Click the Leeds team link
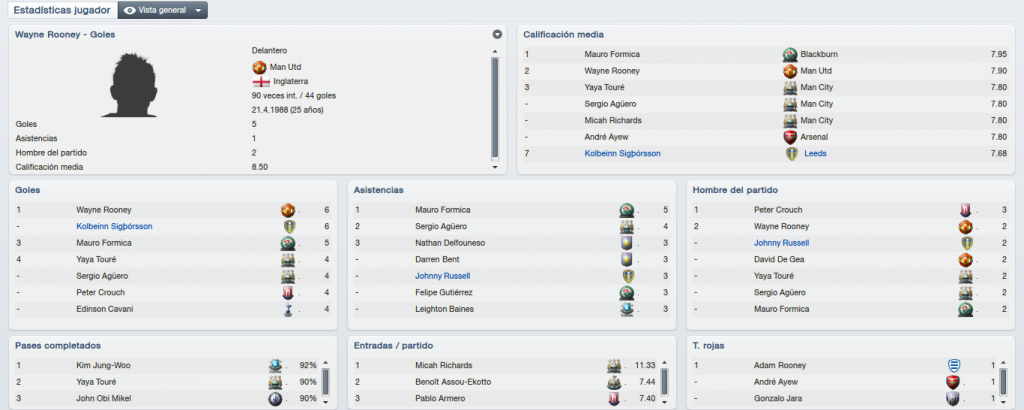 pos(815,153)
